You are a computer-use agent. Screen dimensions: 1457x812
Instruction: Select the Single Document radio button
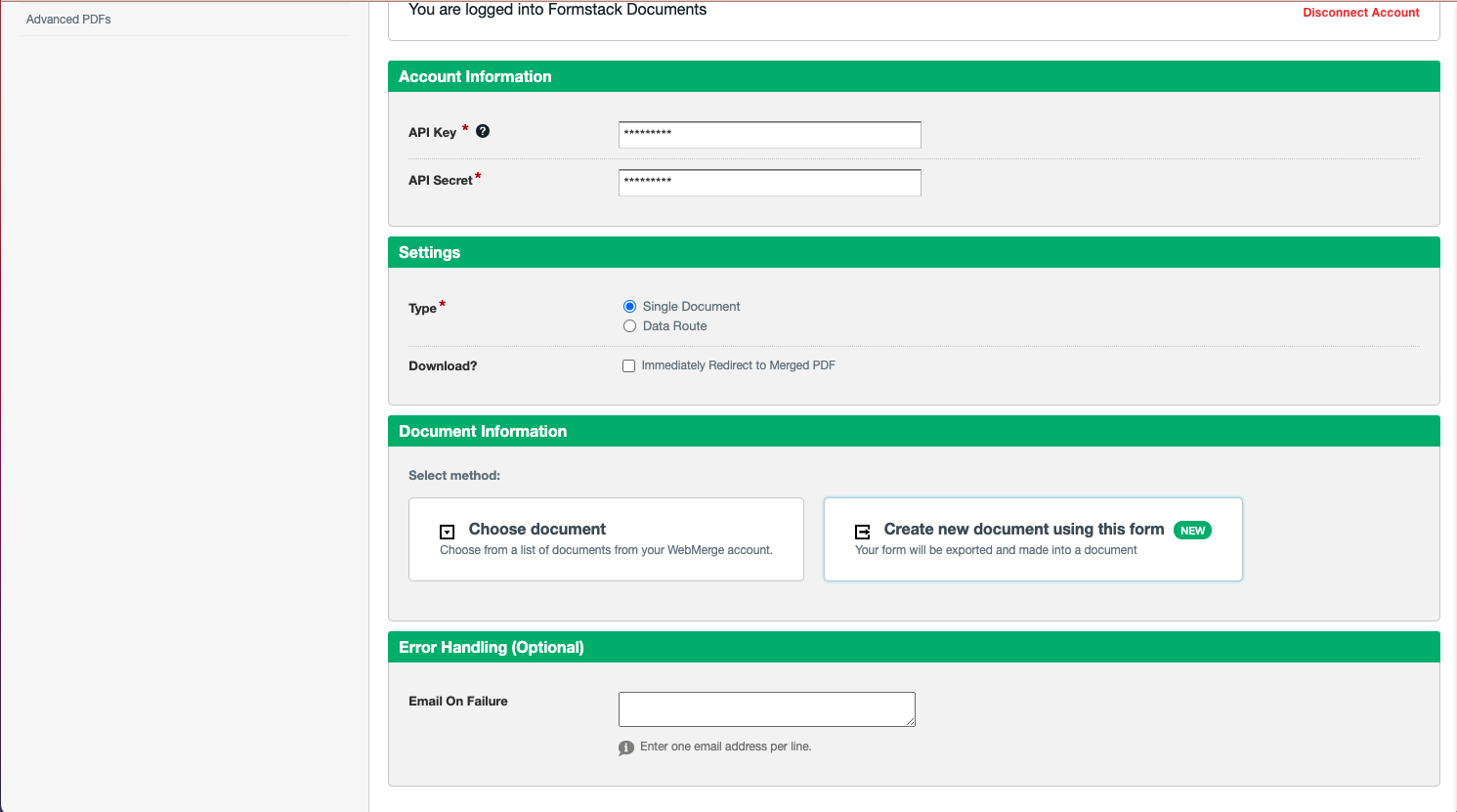point(629,307)
